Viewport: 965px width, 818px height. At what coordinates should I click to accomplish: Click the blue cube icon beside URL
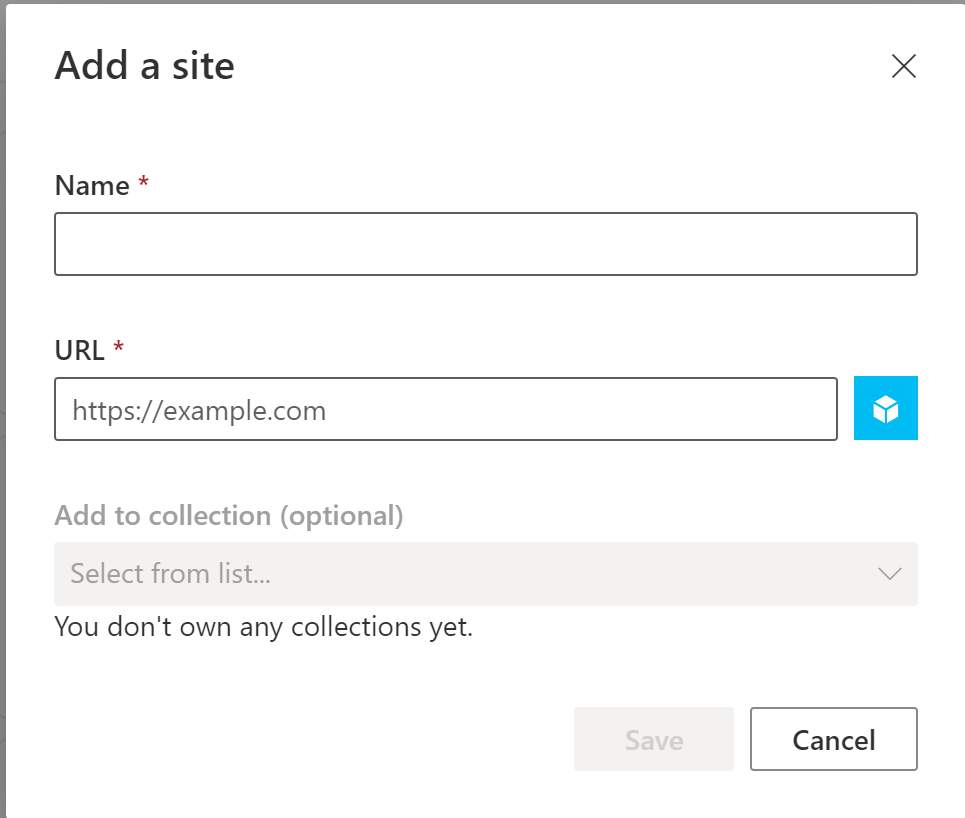pos(885,408)
